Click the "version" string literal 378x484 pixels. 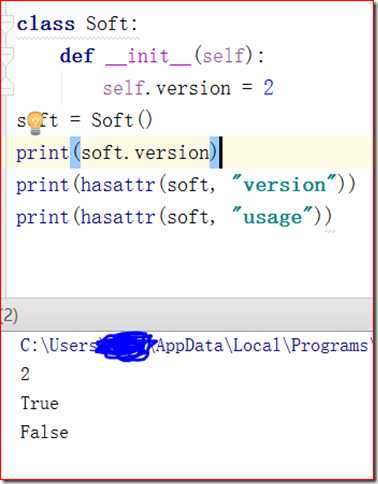[x=284, y=185]
